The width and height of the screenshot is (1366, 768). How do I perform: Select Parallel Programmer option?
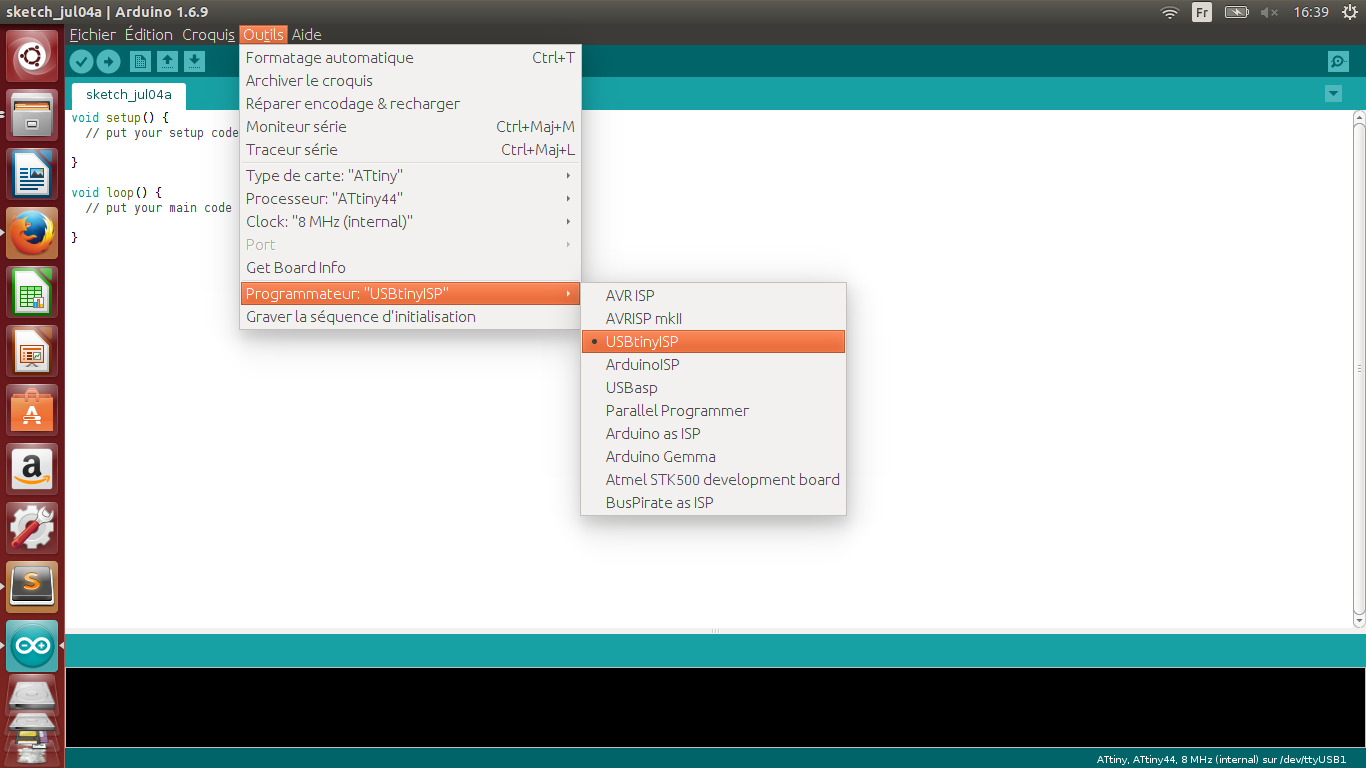[x=714, y=411]
